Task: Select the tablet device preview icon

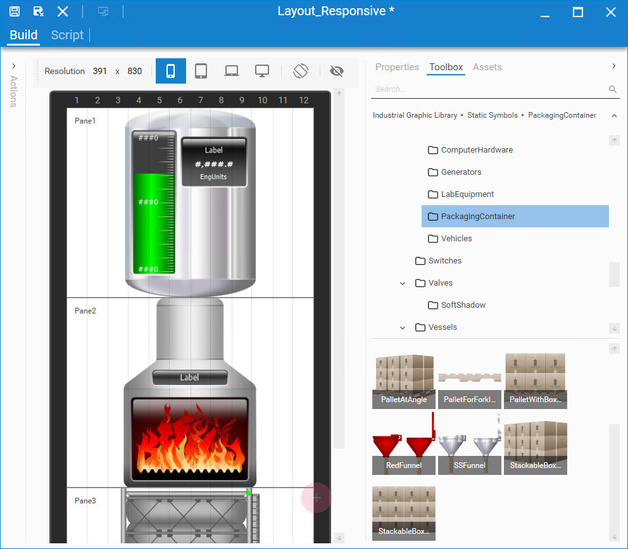Action: click(200, 71)
